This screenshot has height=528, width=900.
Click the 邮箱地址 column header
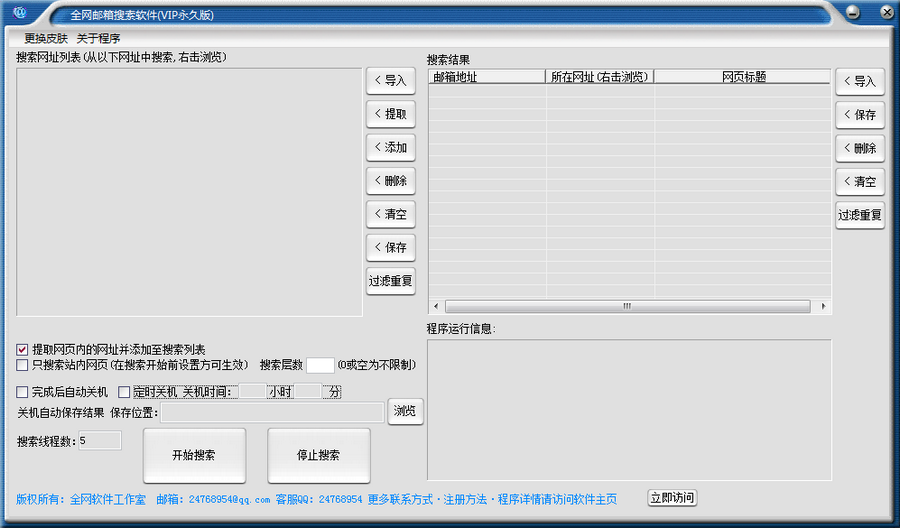click(x=487, y=77)
